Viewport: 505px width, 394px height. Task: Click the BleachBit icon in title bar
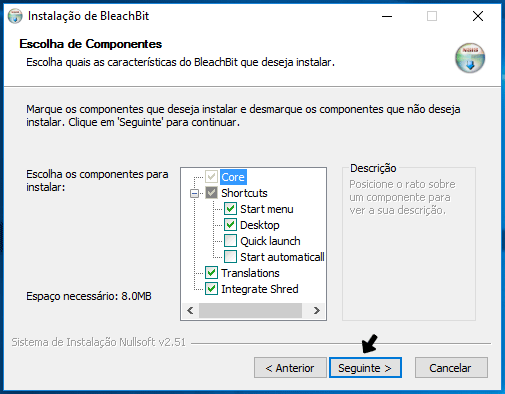pos(15,16)
